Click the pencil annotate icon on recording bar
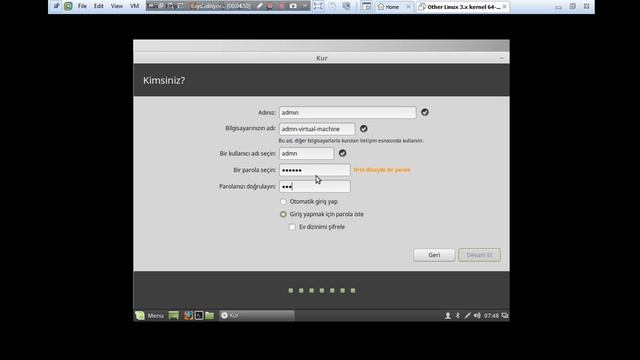The image size is (640, 360). (259, 6)
